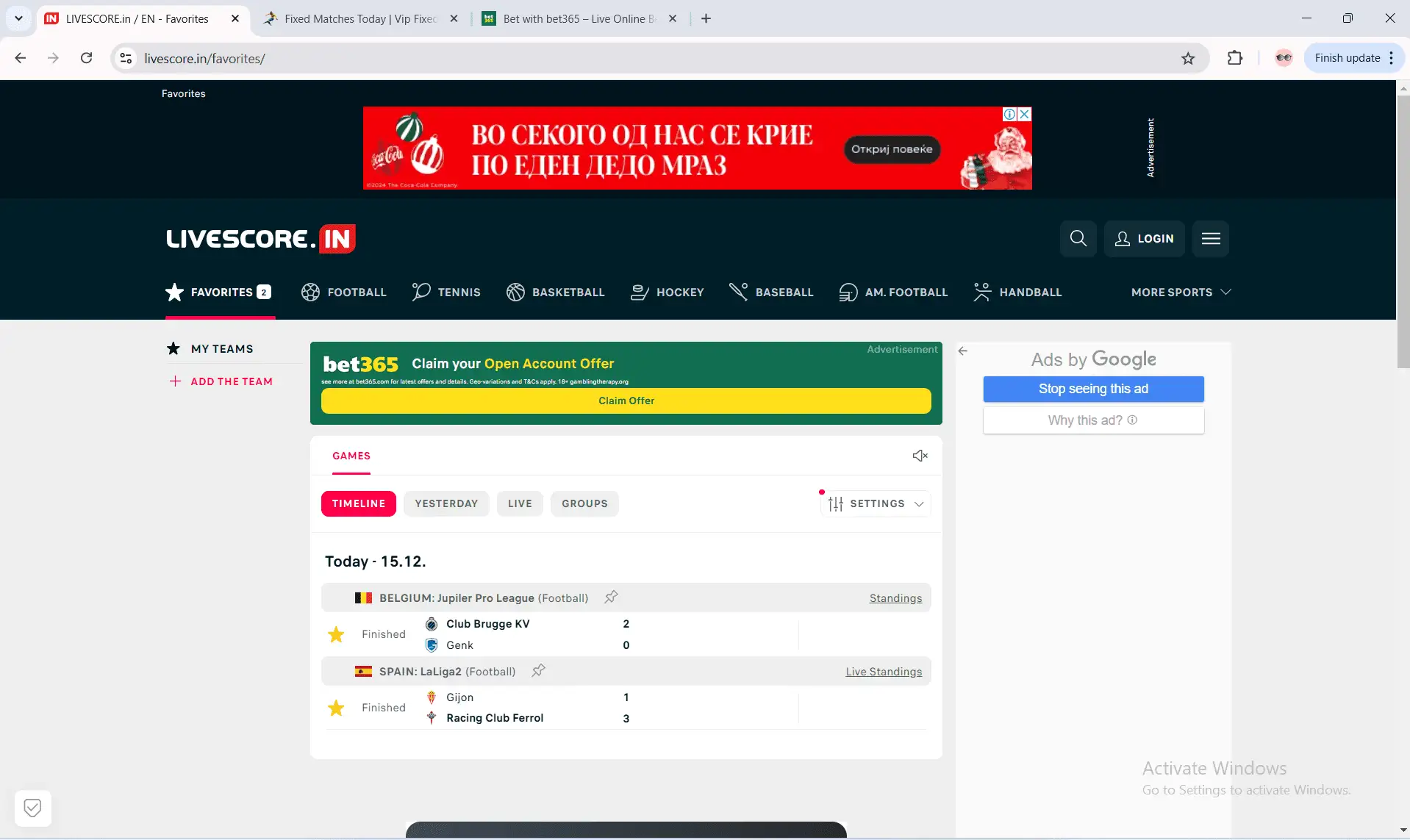
Task: Open the search magnifier icon
Action: tap(1078, 238)
